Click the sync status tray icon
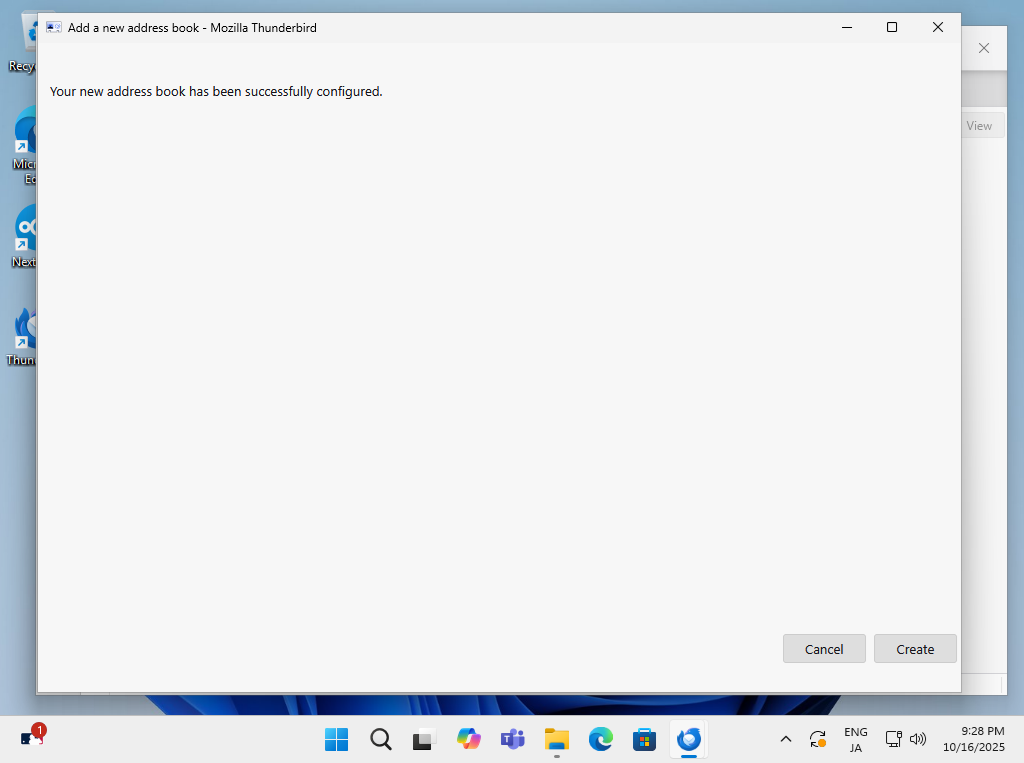1024x763 pixels. click(818, 740)
